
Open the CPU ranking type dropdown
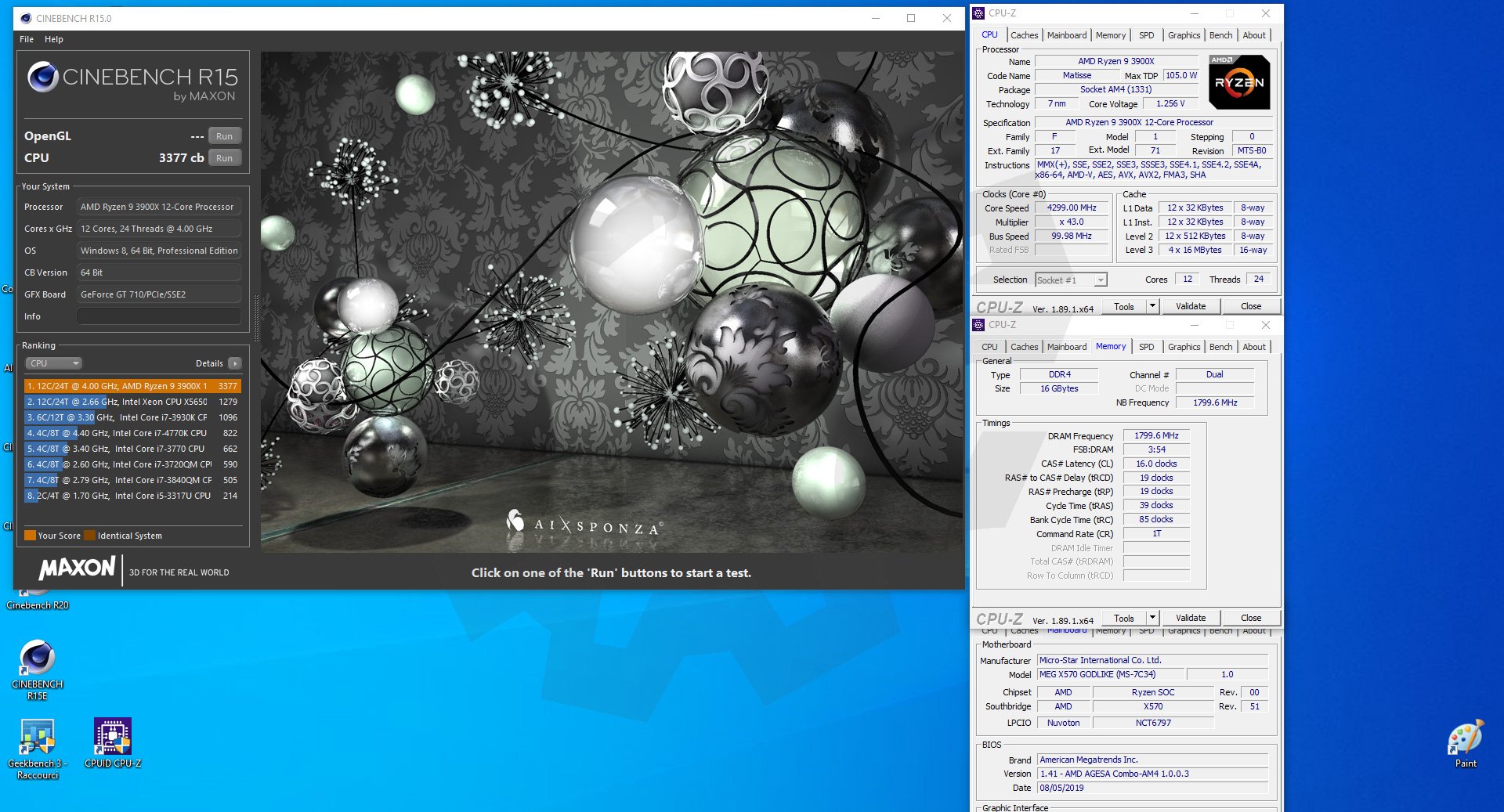(54, 363)
